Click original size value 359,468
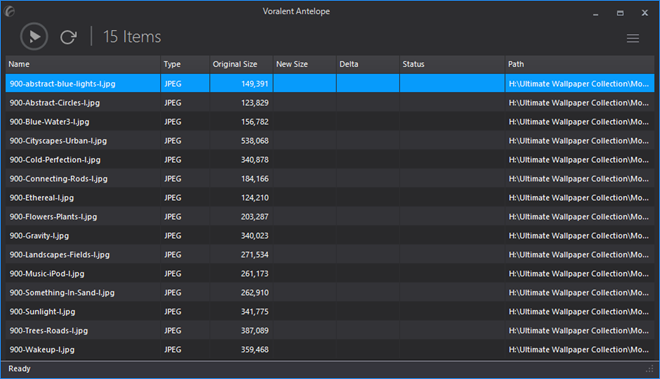 (255, 350)
